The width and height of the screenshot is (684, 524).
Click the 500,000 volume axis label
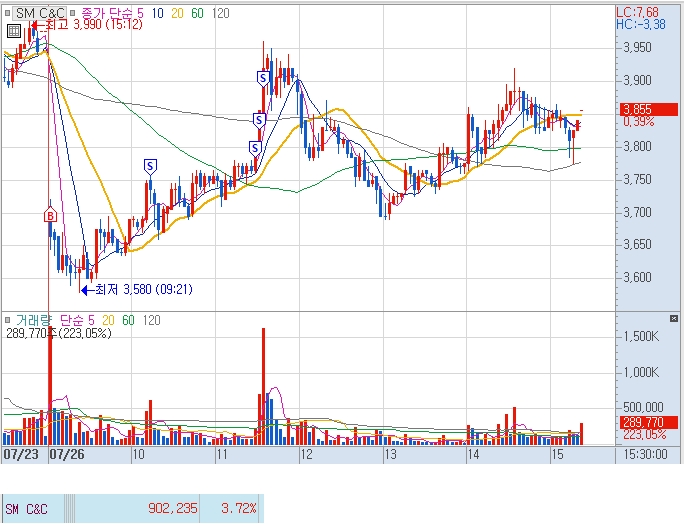pos(643,408)
